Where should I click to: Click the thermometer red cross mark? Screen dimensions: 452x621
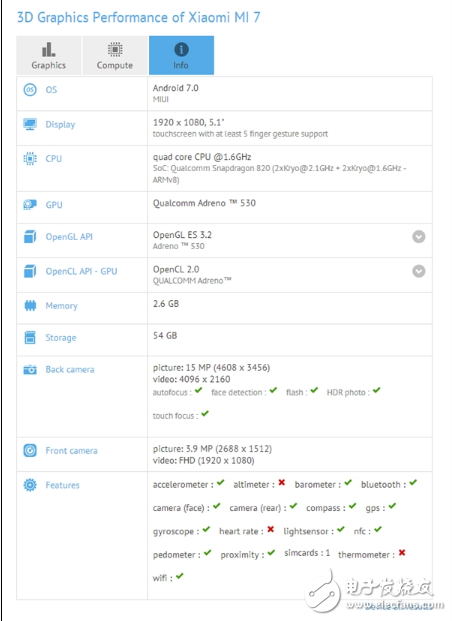click(x=402, y=552)
